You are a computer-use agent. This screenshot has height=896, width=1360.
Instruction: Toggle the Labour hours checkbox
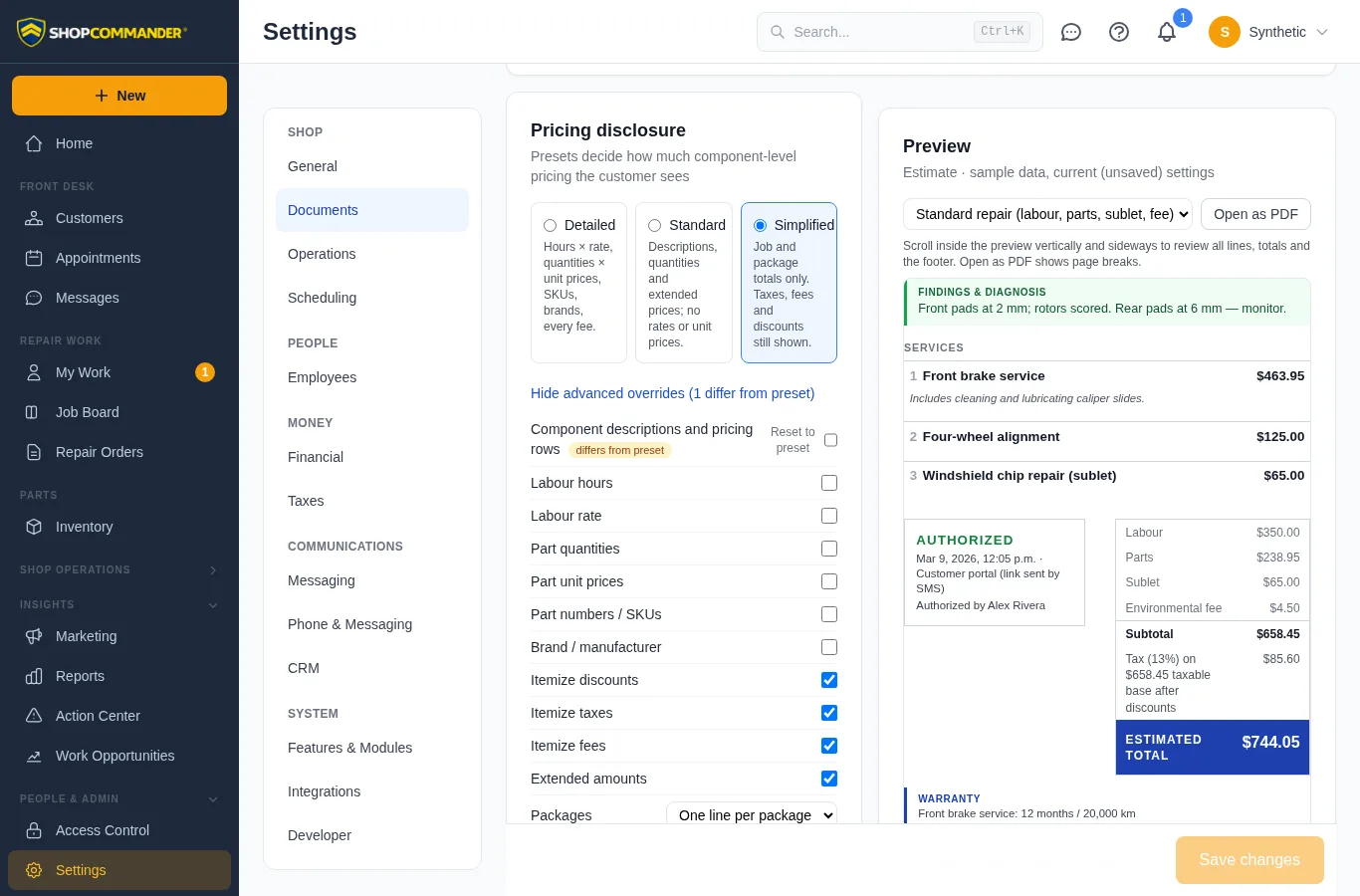click(x=829, y=483)
